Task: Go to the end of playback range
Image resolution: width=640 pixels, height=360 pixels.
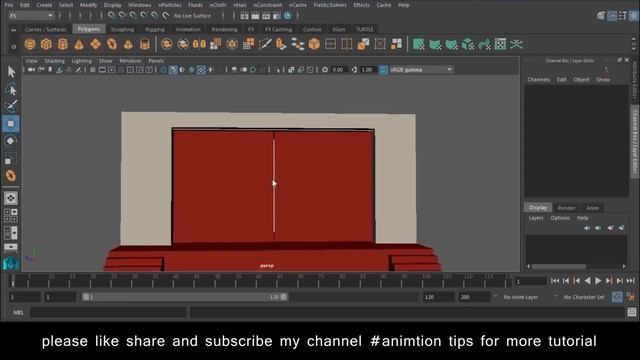Action: [631, 281]
